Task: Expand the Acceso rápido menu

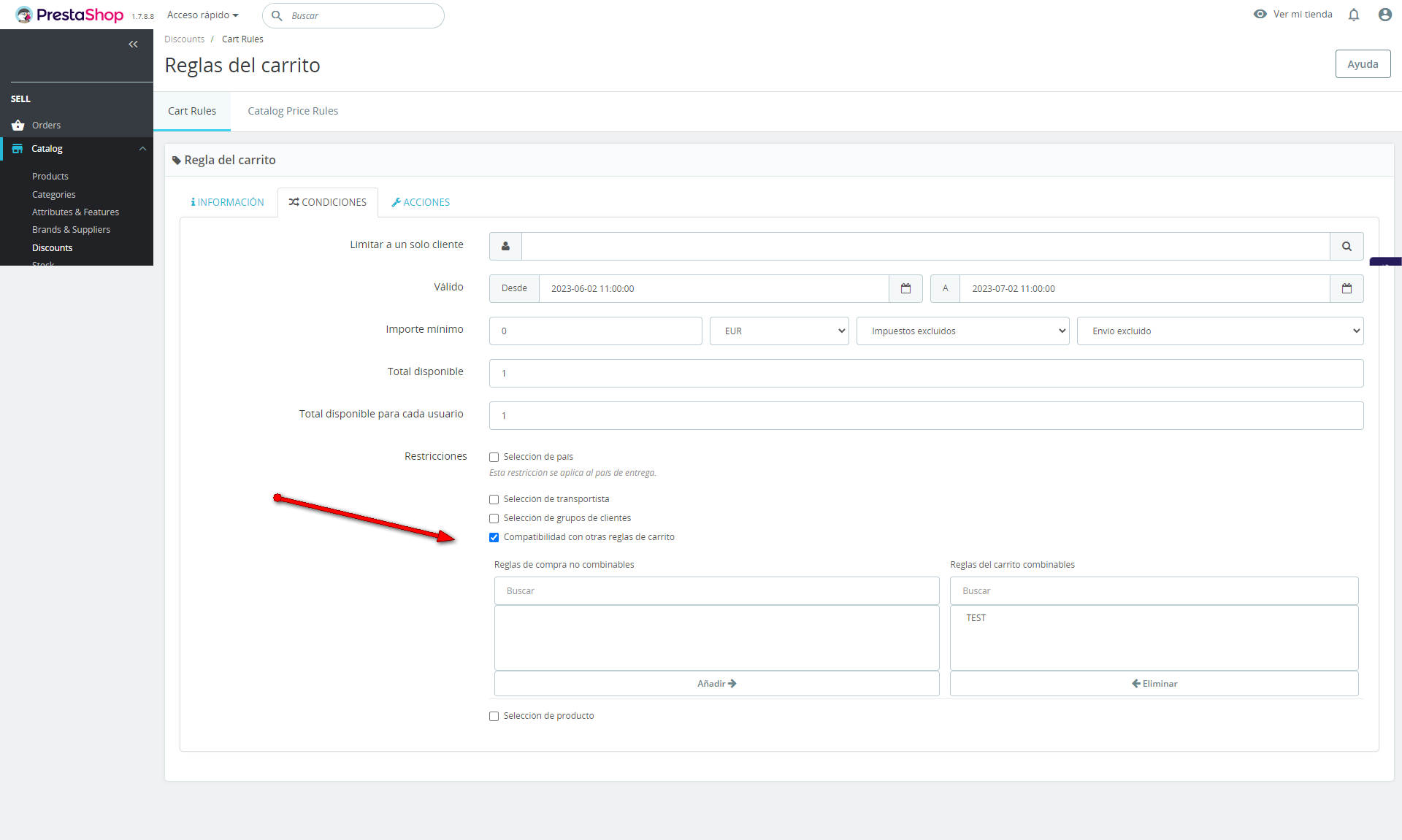Action: 202,15
